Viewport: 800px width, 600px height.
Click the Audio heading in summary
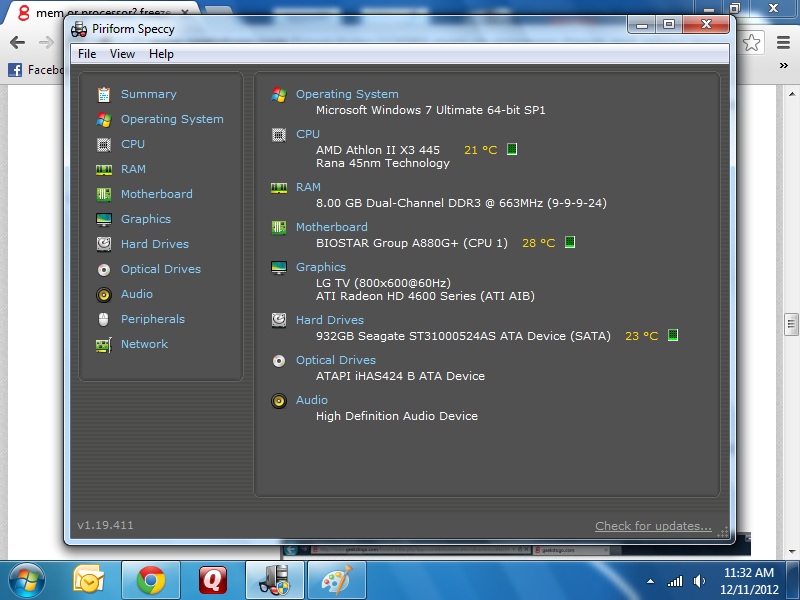pyautogui.click(x=312, y=400)
